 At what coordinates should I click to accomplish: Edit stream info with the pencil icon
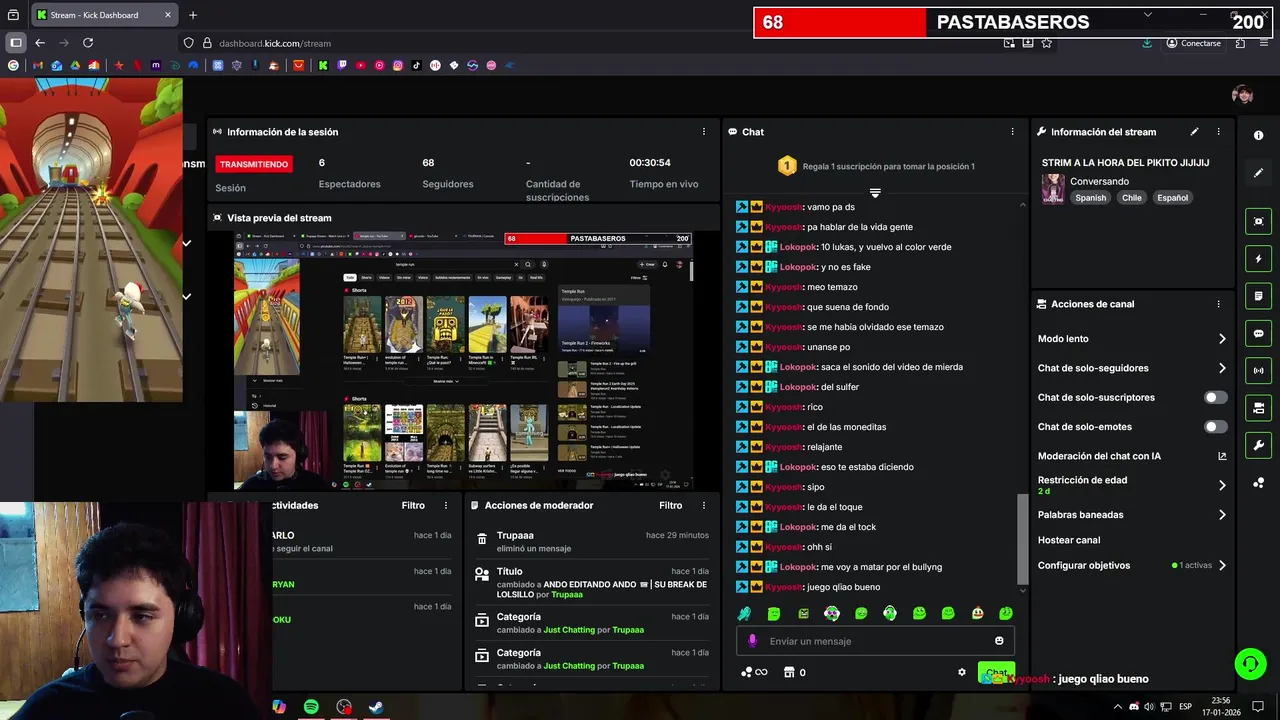click(x=1194, y=132)
